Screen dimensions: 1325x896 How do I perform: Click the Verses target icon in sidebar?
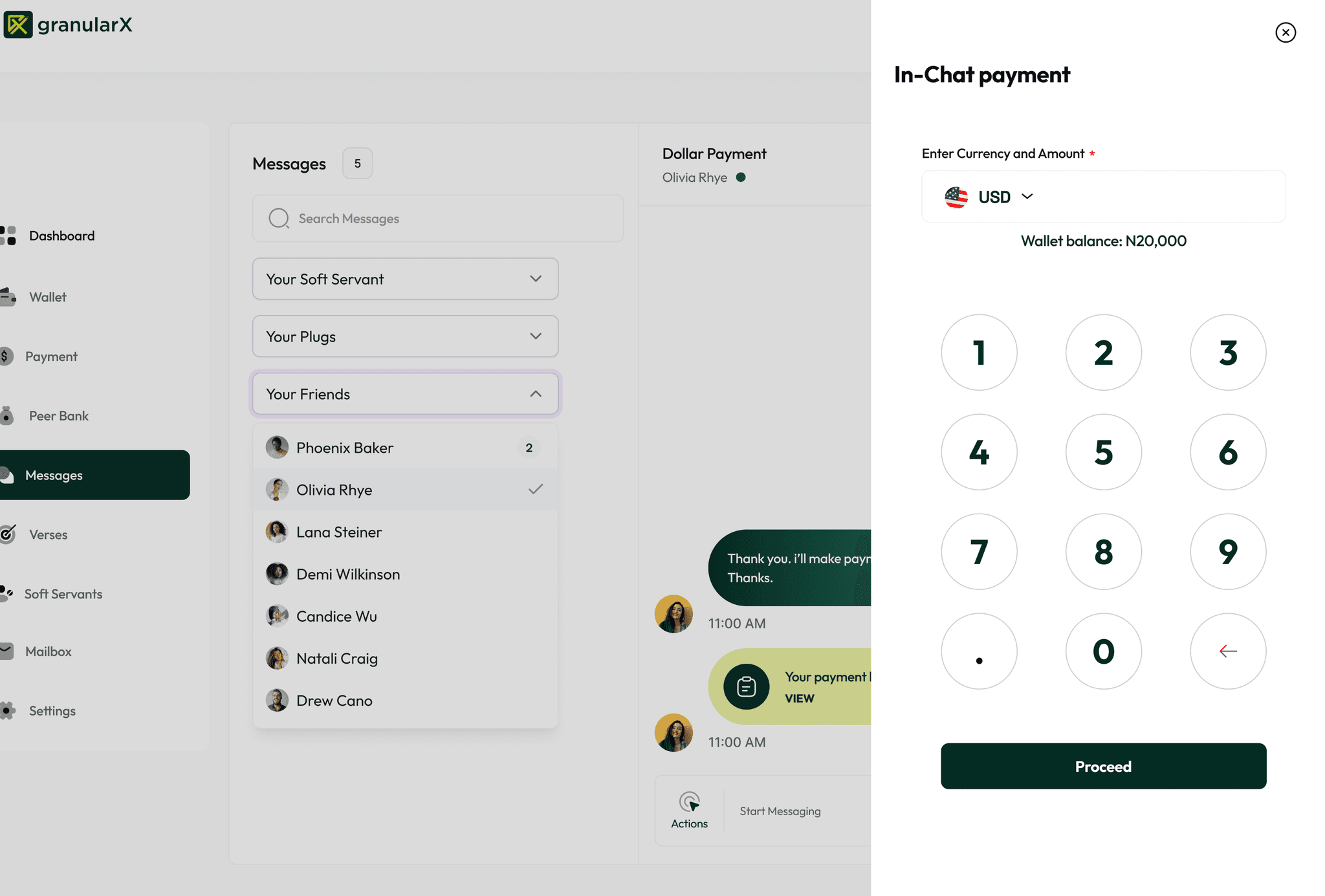tap(8, 534)
